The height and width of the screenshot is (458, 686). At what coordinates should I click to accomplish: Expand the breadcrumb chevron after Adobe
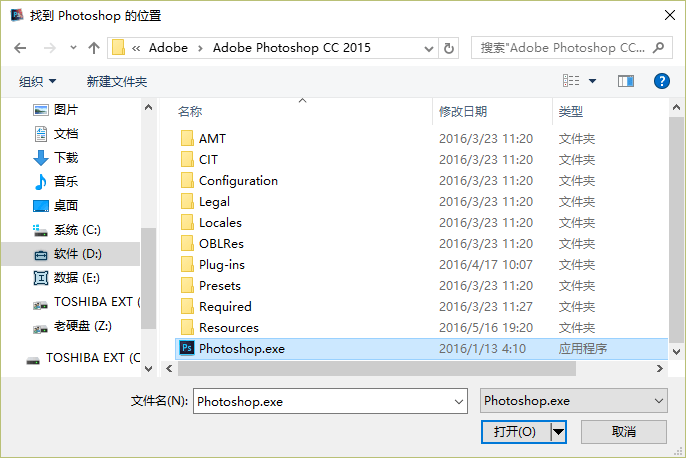(200, 48)
